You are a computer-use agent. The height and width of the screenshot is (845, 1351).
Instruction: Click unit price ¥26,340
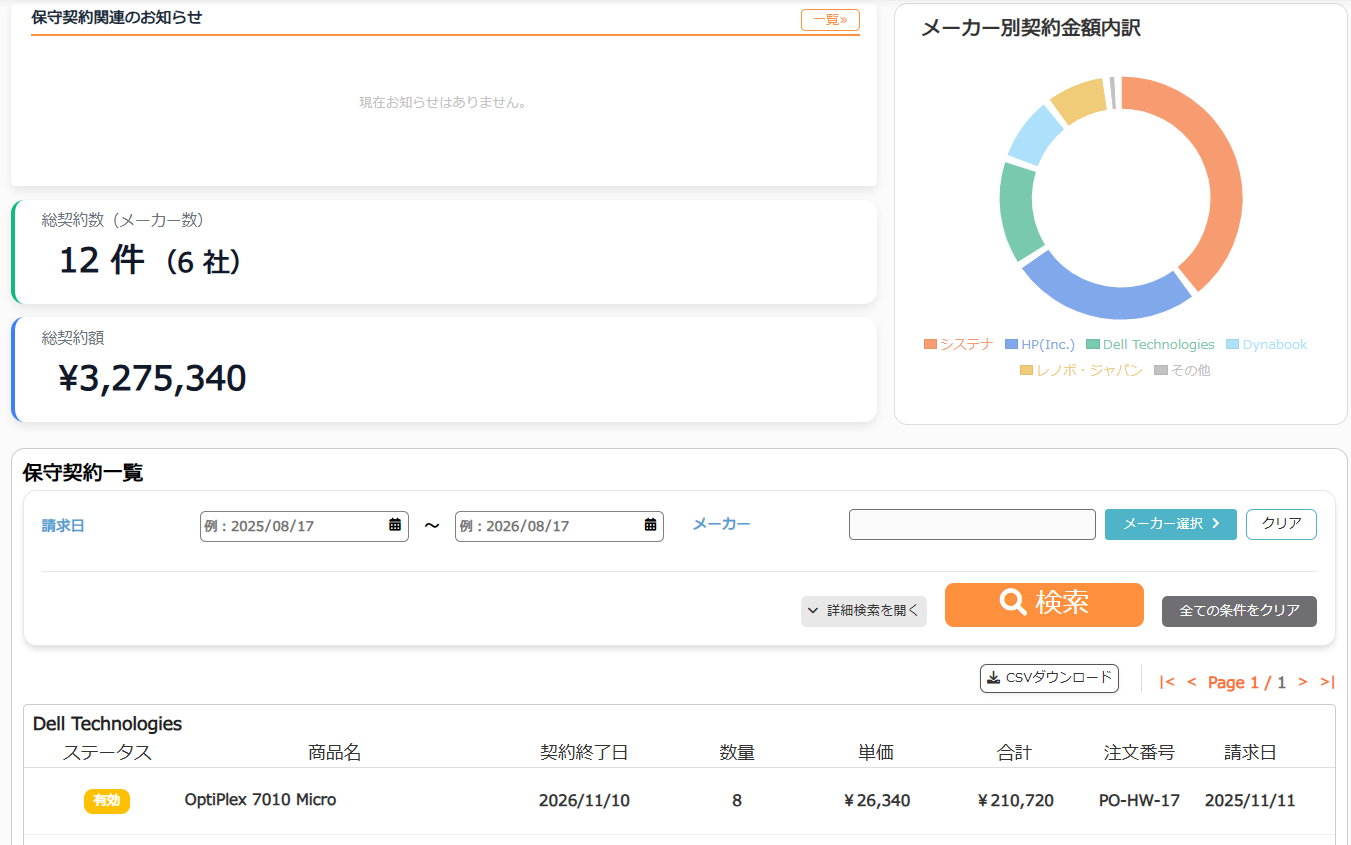point(877,801)
